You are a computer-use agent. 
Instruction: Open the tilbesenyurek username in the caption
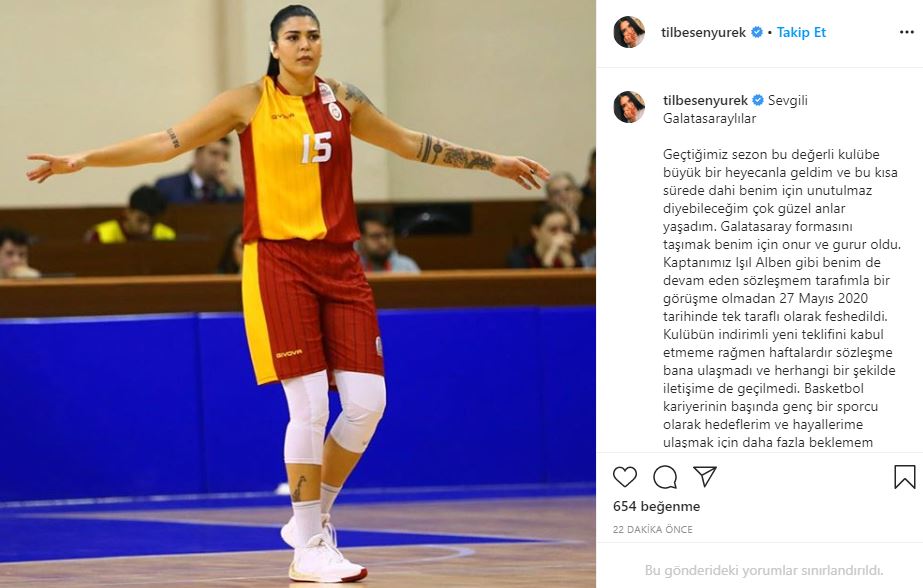click(705, 101)
